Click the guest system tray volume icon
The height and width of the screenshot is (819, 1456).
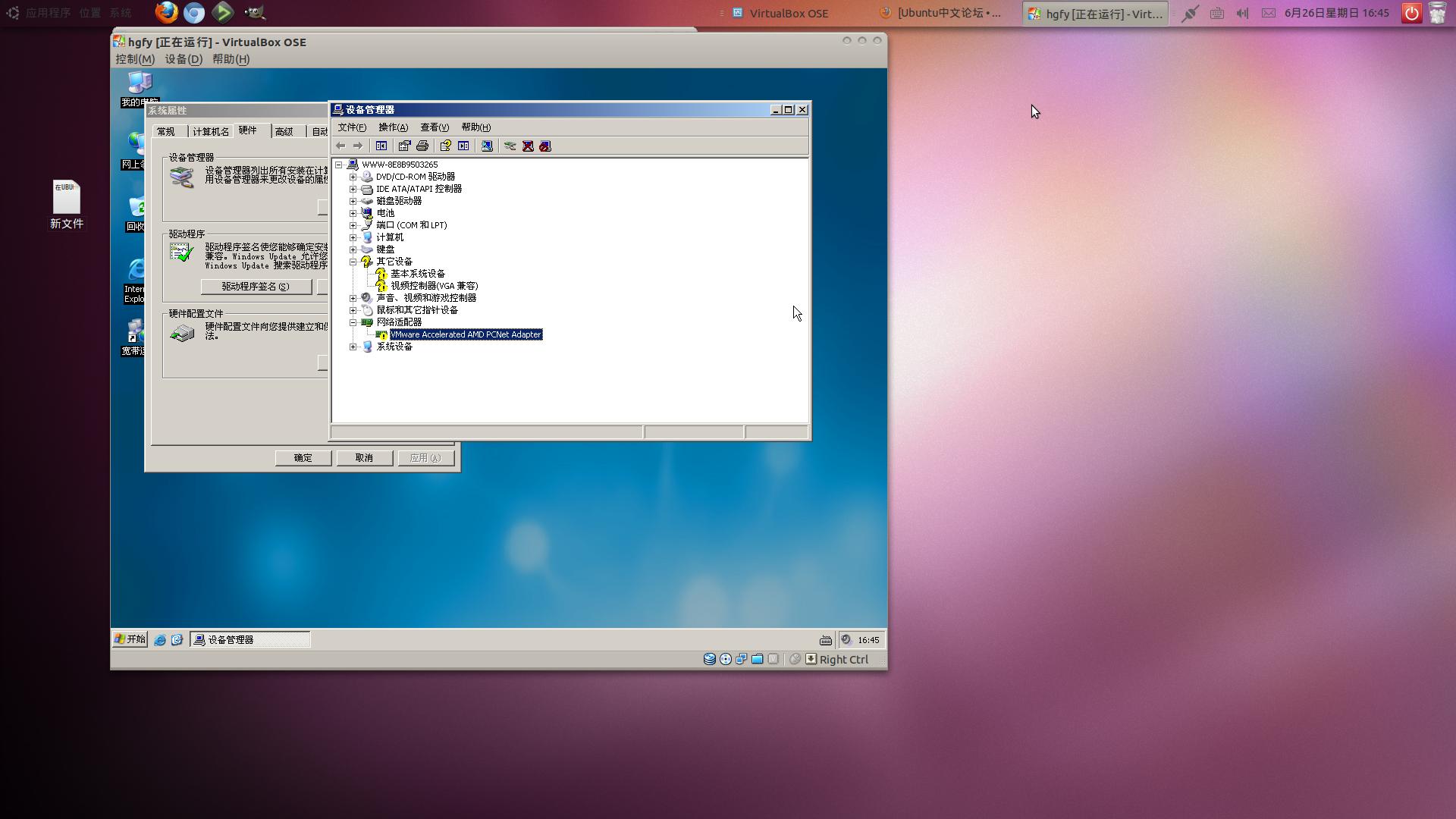coord(846,639)
